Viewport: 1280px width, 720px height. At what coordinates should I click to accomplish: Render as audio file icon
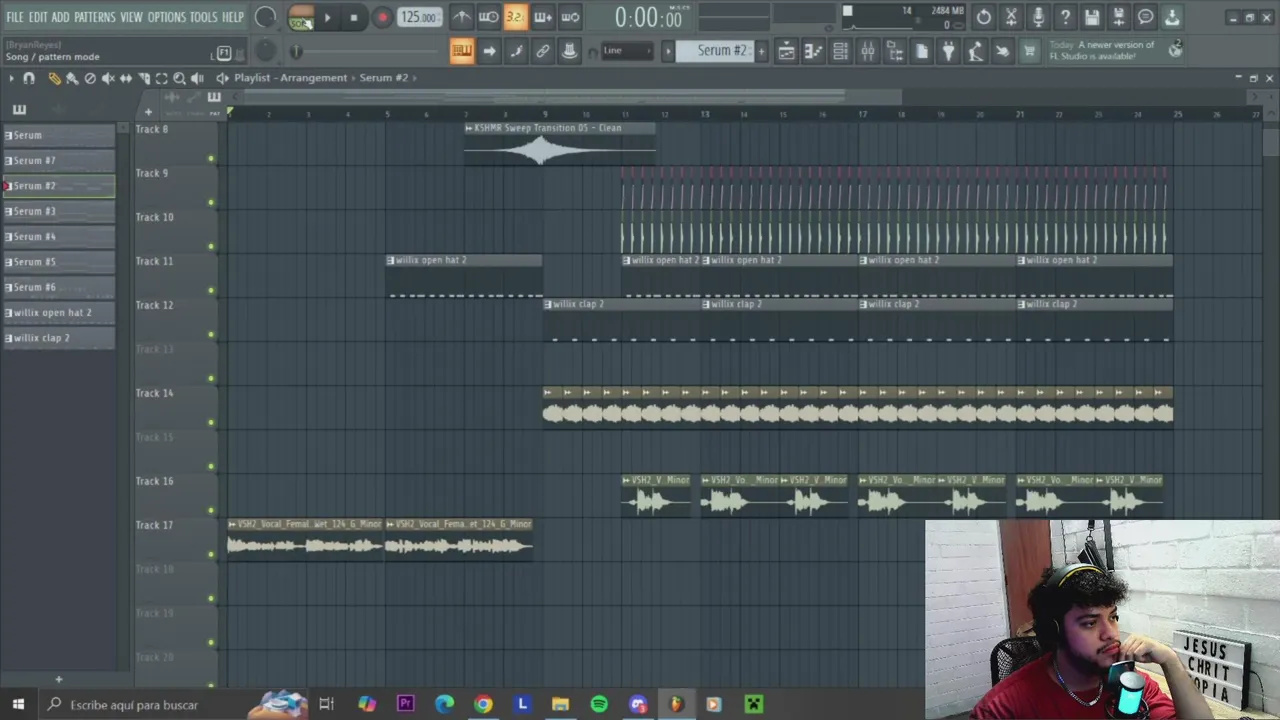(x=1119, y=17)
